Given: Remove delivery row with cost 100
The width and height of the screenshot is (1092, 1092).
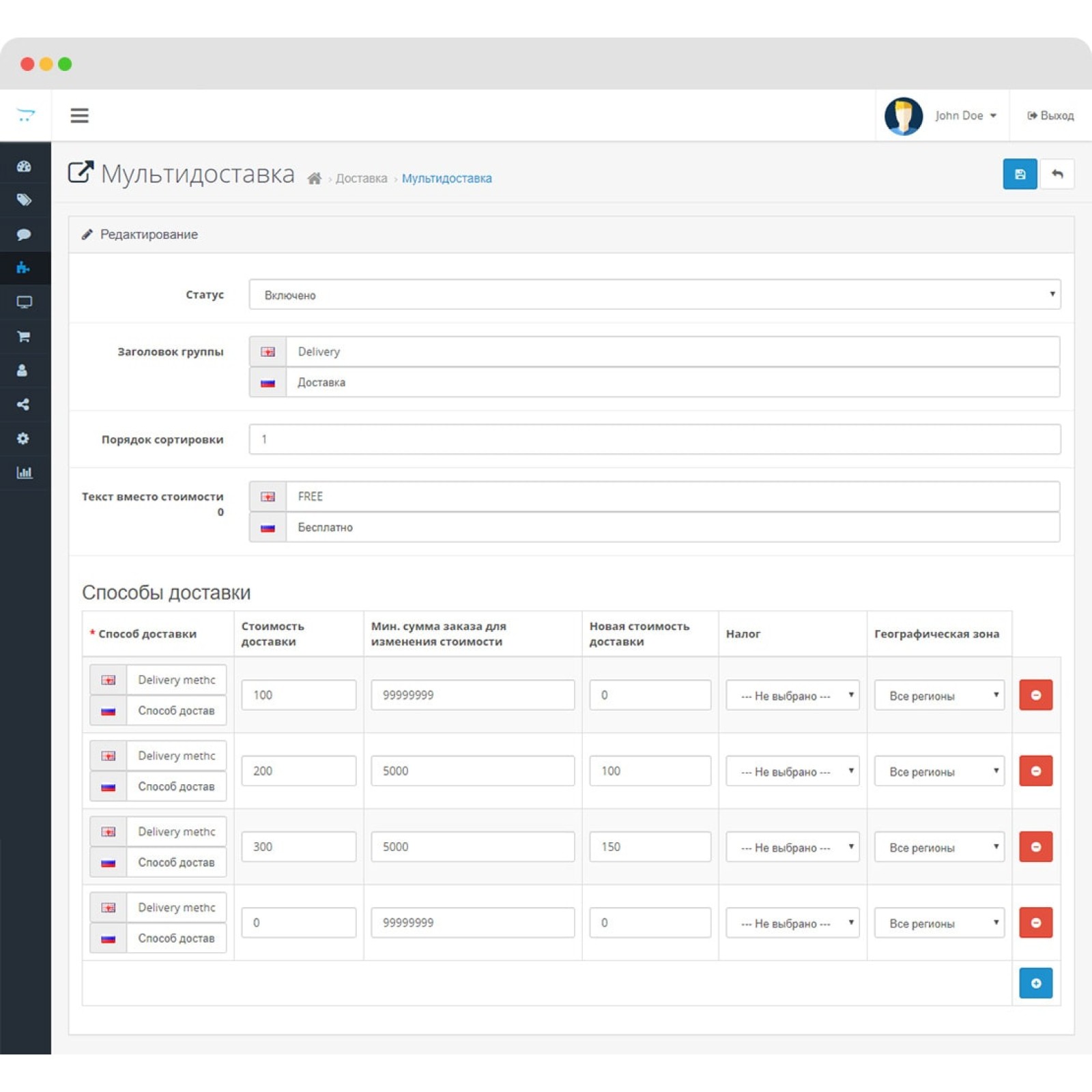Looking at the screenshot, I should click(1035, 695).
